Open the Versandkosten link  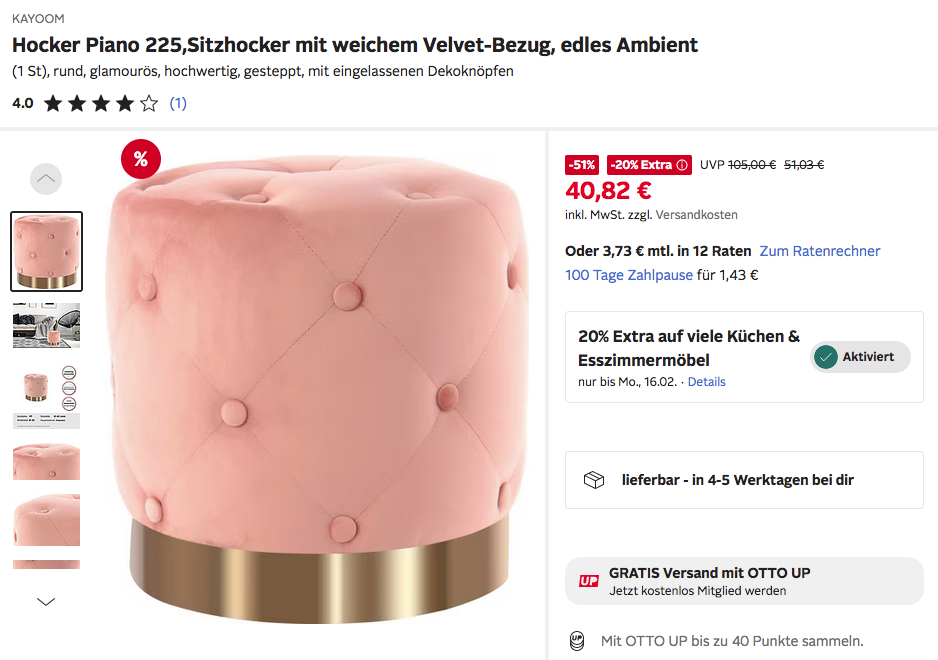click(696, 215)
